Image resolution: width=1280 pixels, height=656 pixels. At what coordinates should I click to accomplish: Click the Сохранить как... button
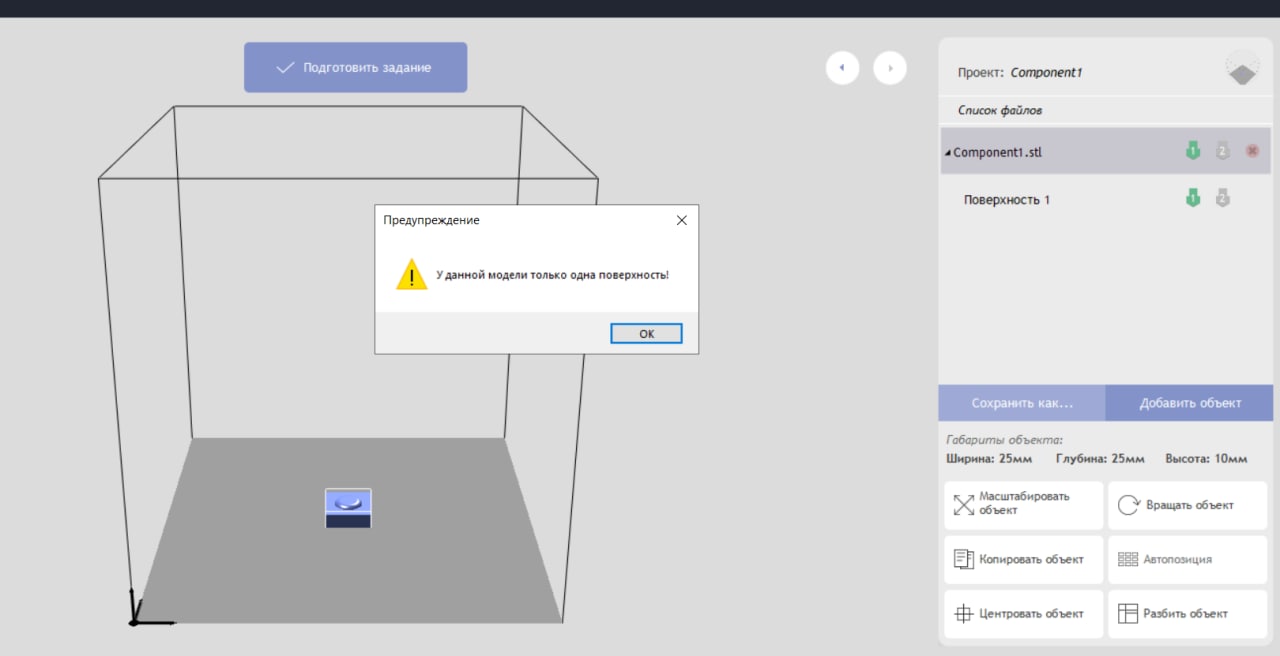click(1022, 403)
